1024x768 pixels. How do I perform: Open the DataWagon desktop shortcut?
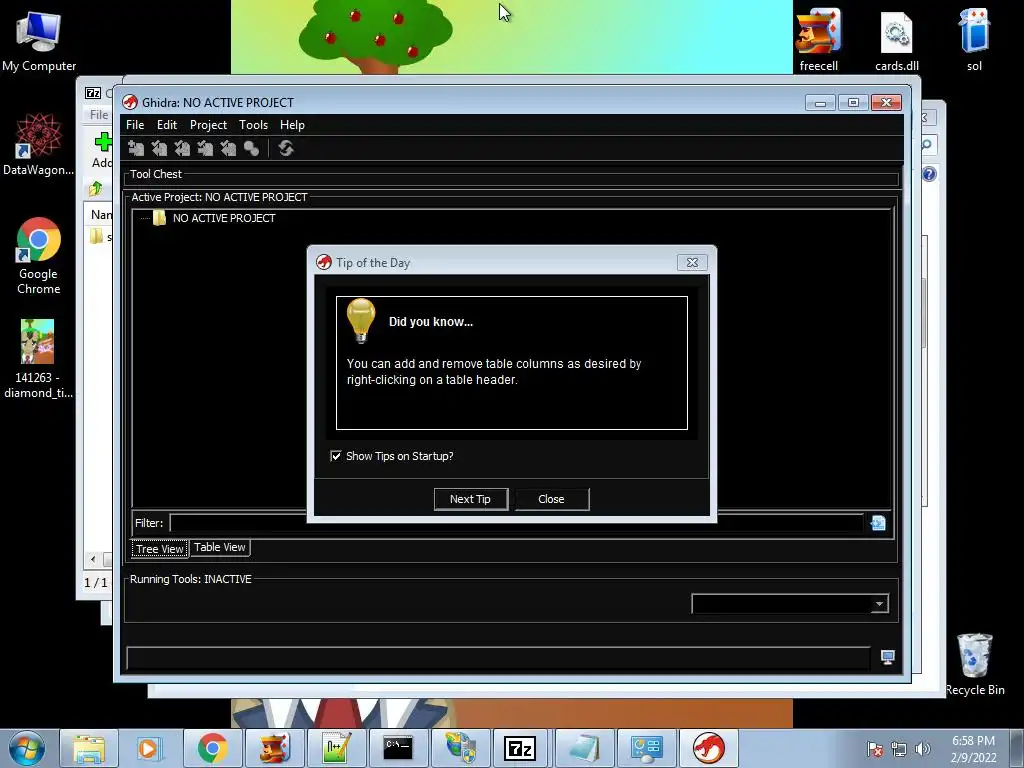tap(39, 144)
